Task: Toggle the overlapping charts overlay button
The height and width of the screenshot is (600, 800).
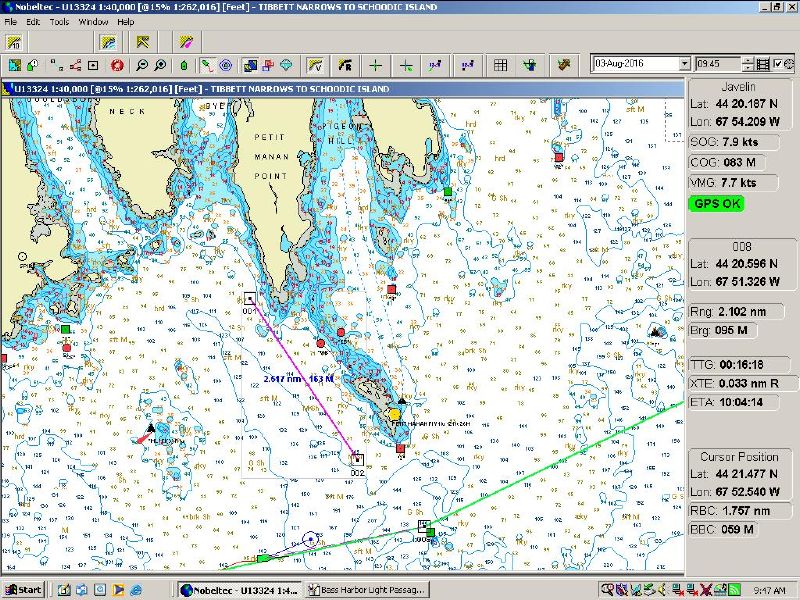Action: [x=251, y=65]
